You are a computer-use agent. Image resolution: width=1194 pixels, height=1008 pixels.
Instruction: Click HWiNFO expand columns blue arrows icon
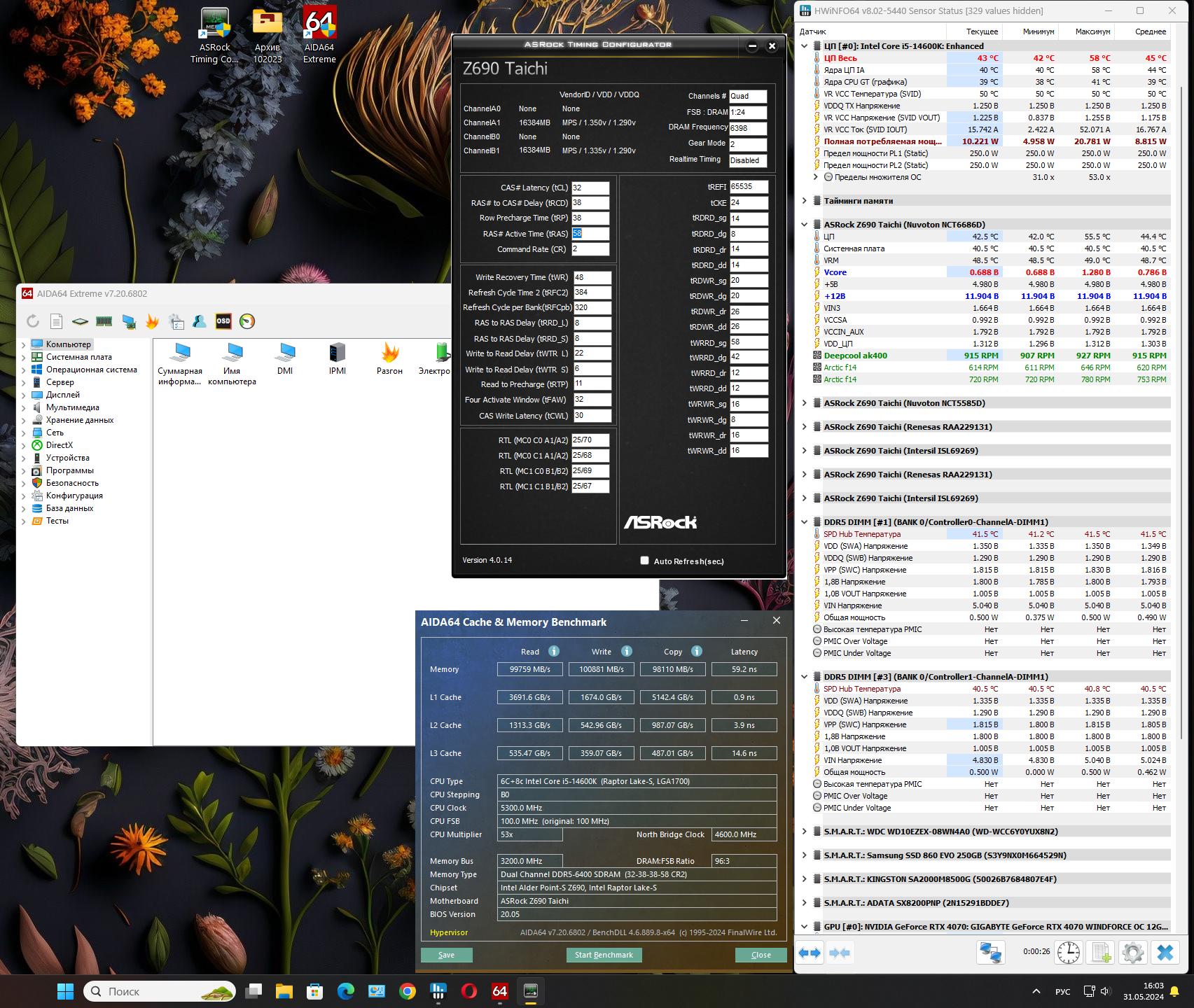click(x=810, y=953)
